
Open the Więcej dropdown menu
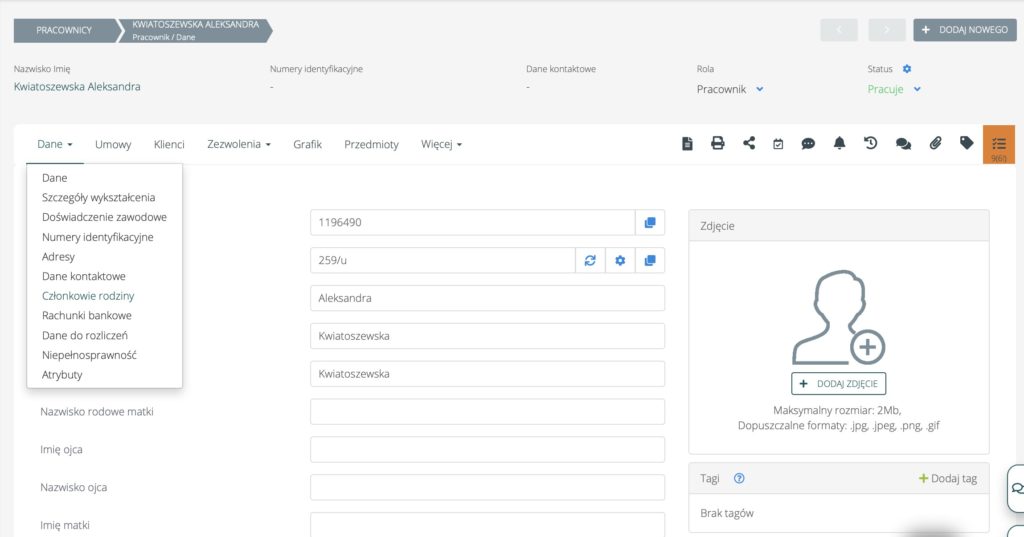(x=441, y=144)
